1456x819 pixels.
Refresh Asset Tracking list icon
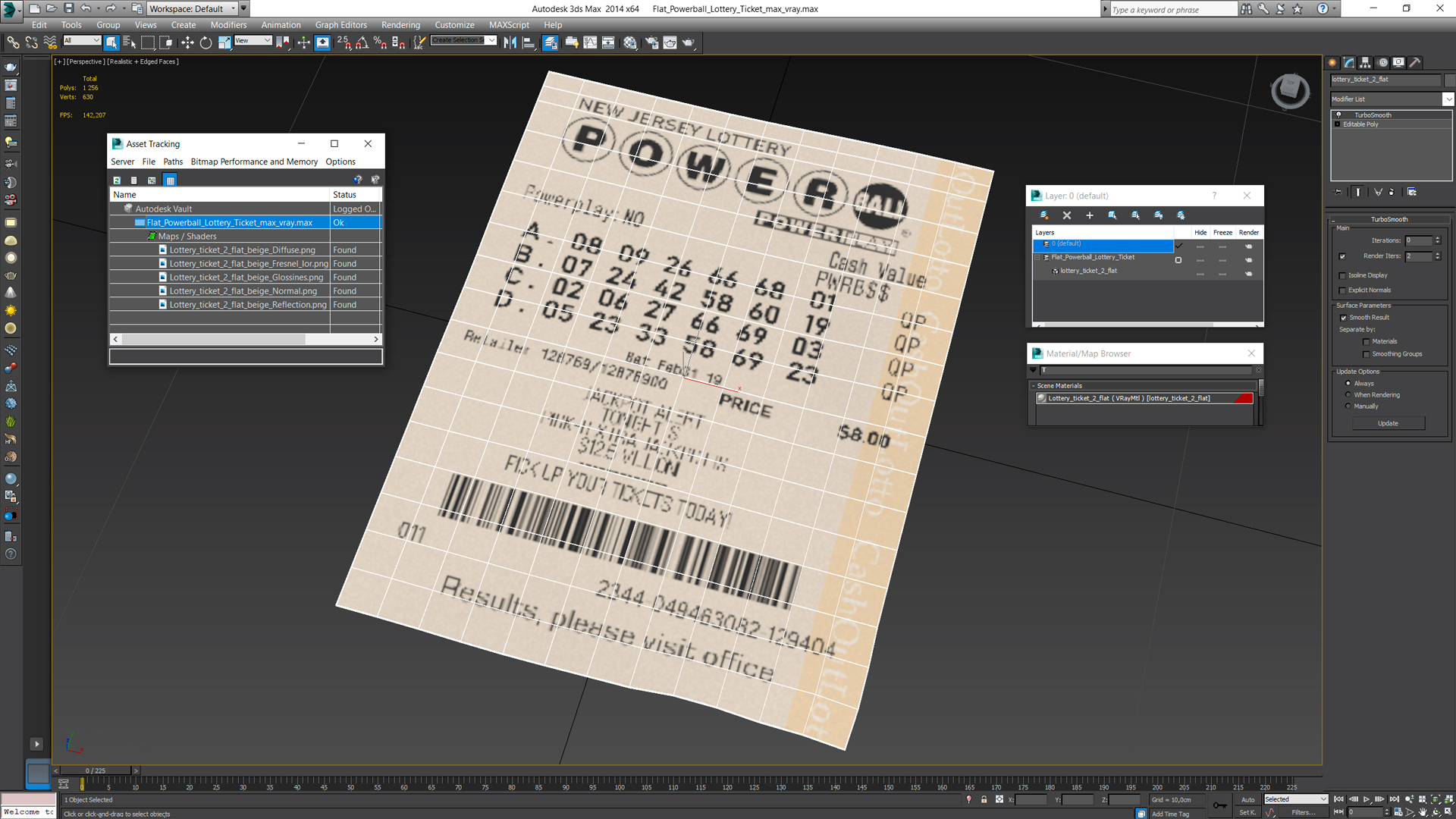coord(117,180)
